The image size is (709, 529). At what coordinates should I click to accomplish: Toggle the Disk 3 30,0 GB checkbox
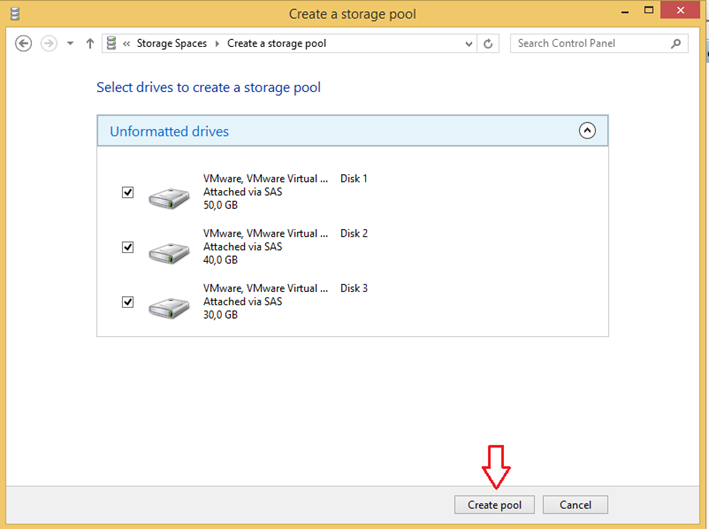(128, 302)
